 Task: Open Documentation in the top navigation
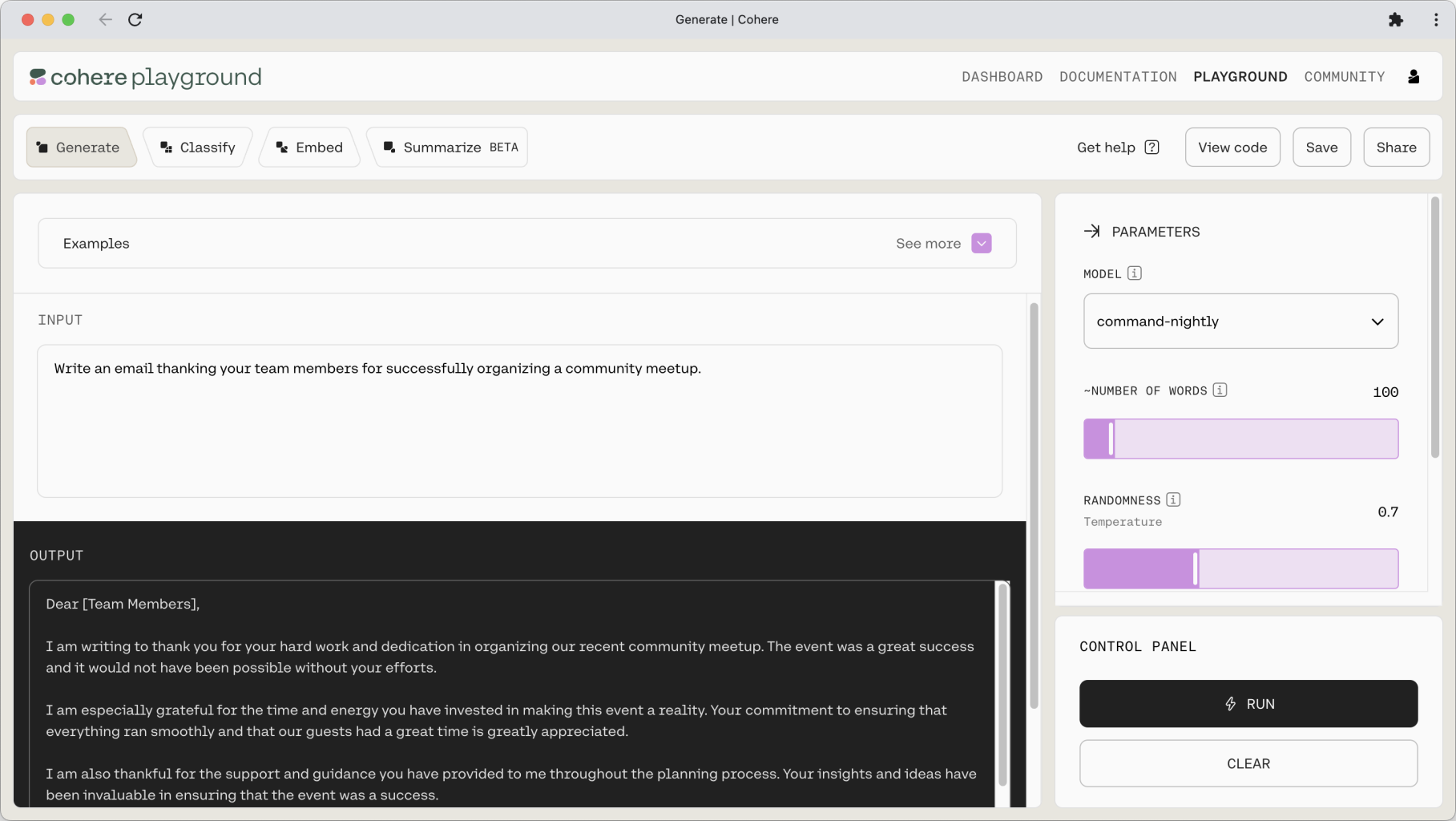[1118, 77]
